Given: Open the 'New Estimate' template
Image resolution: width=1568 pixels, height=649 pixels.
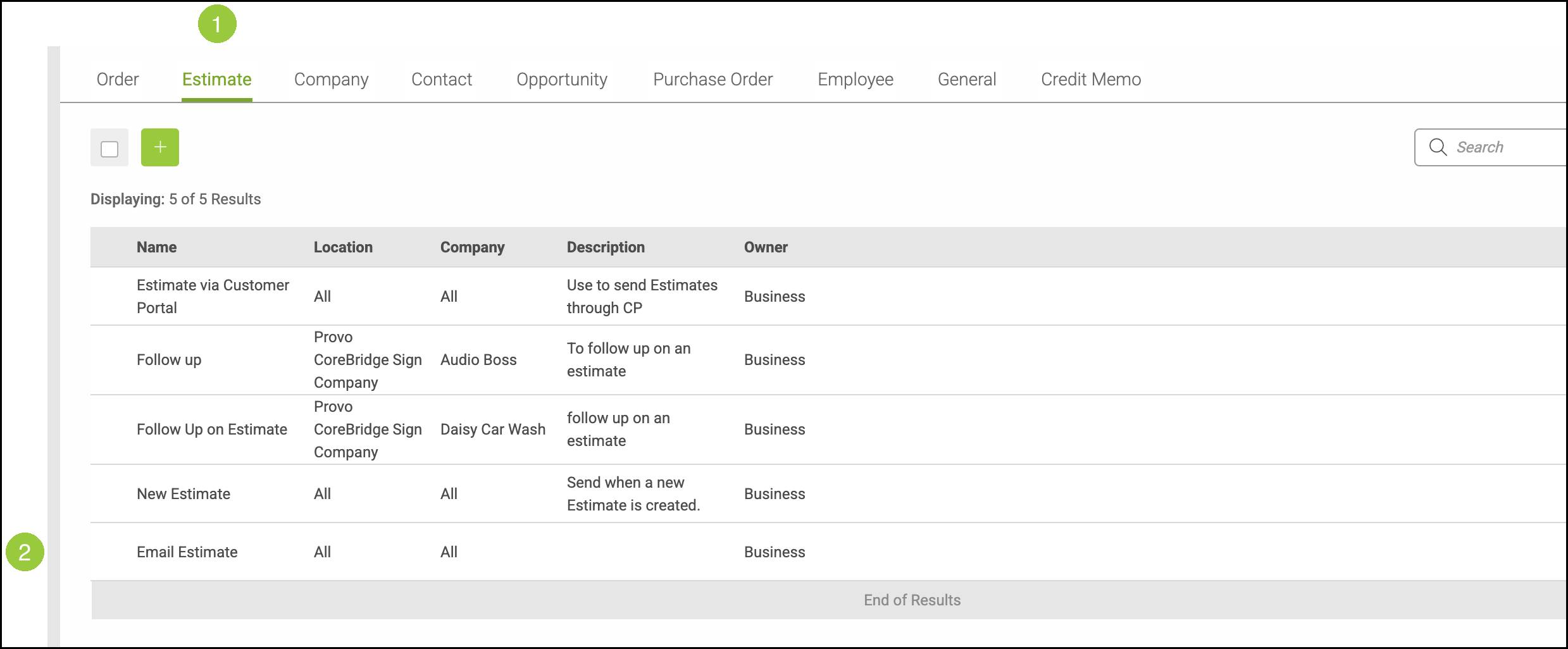Looking at the screenshot, I should tap(184, 494).
